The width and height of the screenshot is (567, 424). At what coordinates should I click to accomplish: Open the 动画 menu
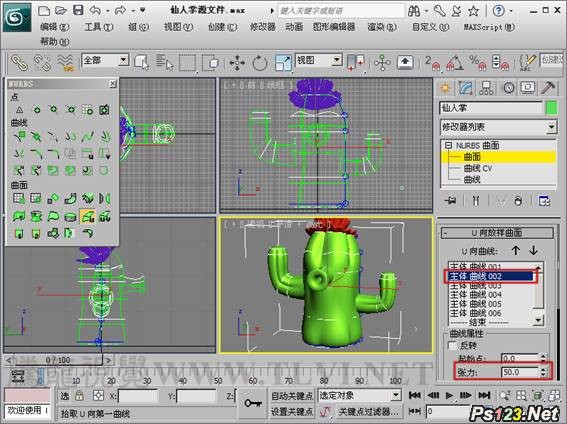coord(294,27)
